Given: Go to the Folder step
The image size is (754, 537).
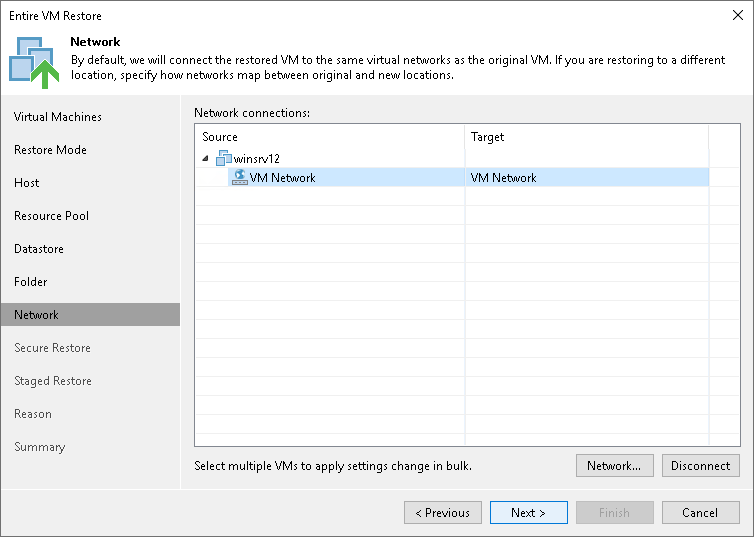Looking at the screenshot, I should (31, 282).
